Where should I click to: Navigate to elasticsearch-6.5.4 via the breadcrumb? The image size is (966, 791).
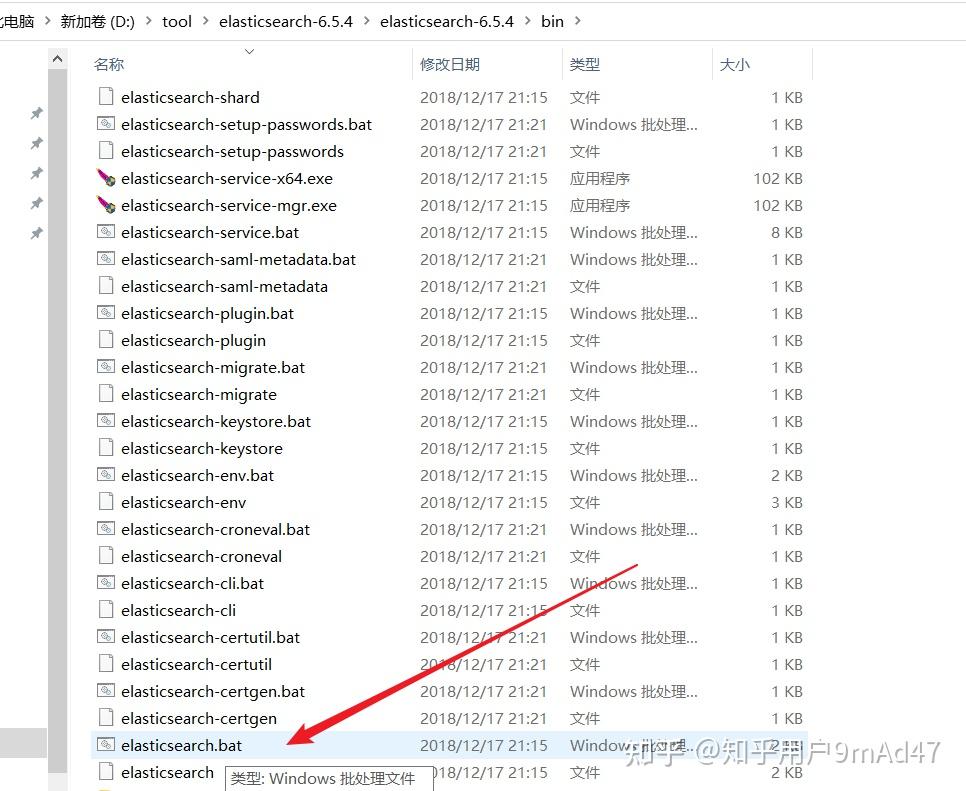[286, 21]
